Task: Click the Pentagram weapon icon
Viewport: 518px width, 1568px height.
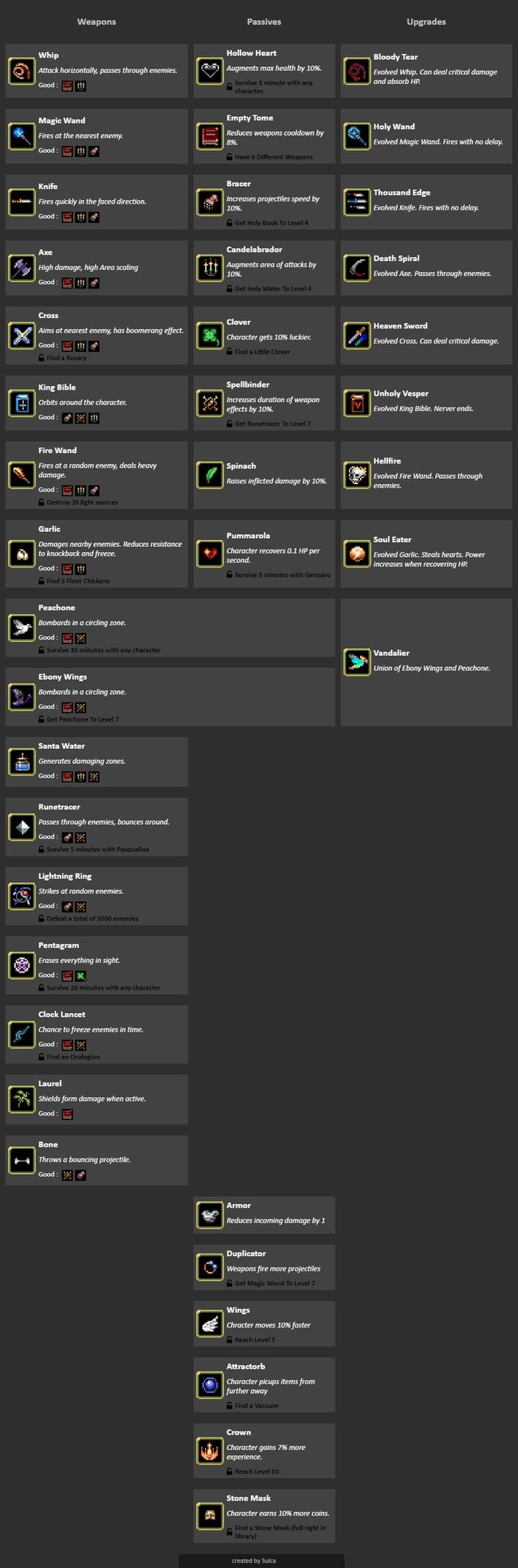Action: [22, 965]
